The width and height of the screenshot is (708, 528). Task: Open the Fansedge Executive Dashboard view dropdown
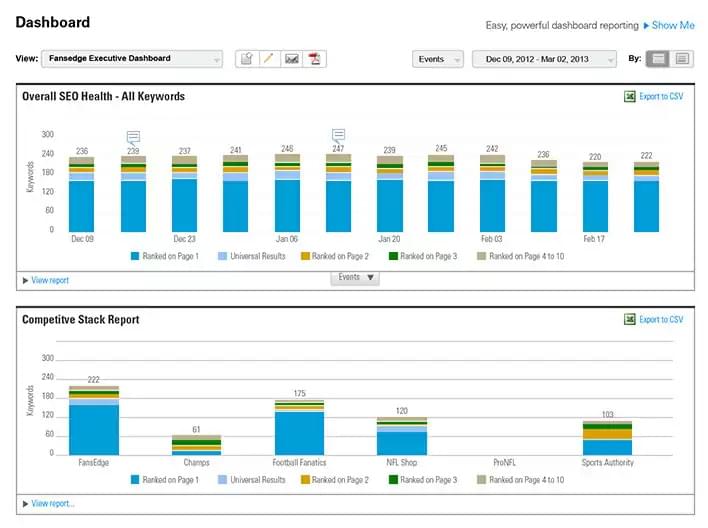point(132,59)
